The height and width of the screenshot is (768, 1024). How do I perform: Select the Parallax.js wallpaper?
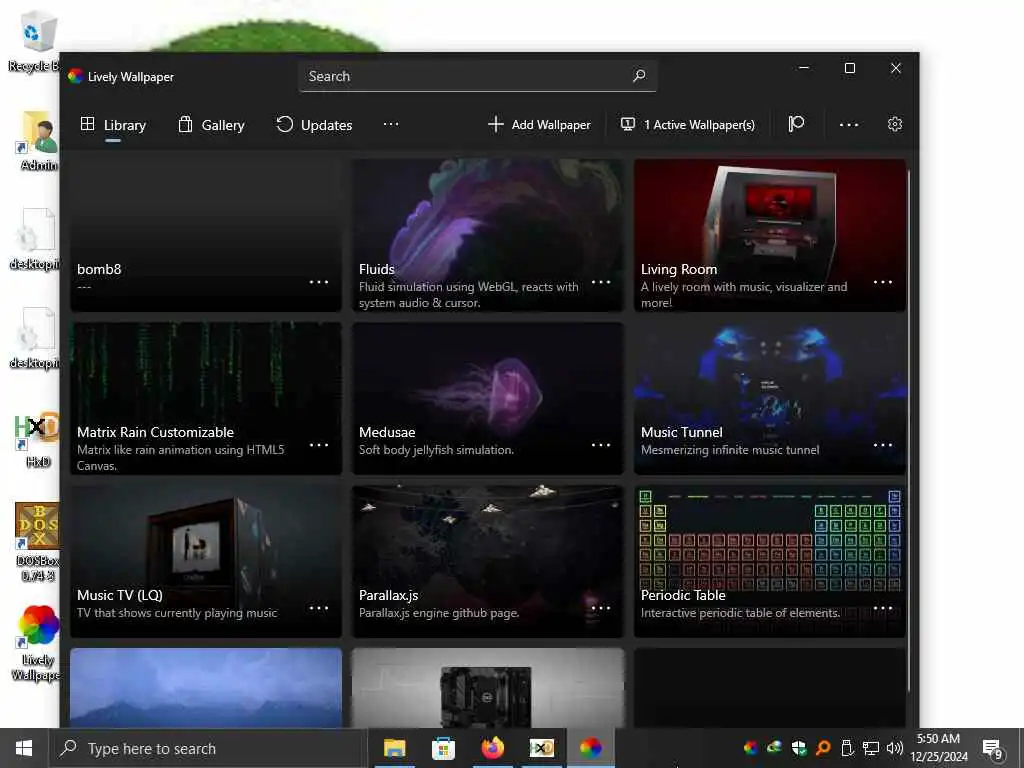coord(488,561)
